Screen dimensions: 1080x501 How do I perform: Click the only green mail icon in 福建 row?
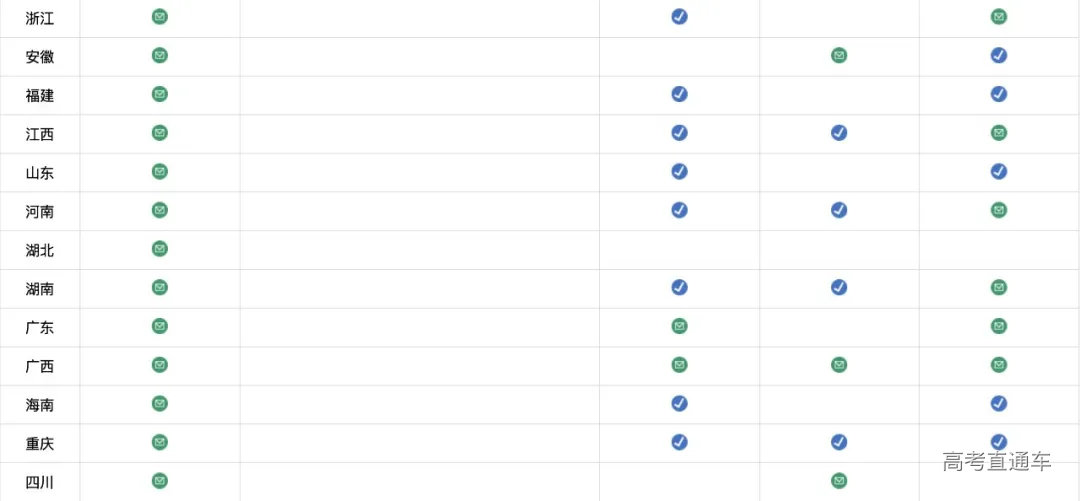(160, 94)
